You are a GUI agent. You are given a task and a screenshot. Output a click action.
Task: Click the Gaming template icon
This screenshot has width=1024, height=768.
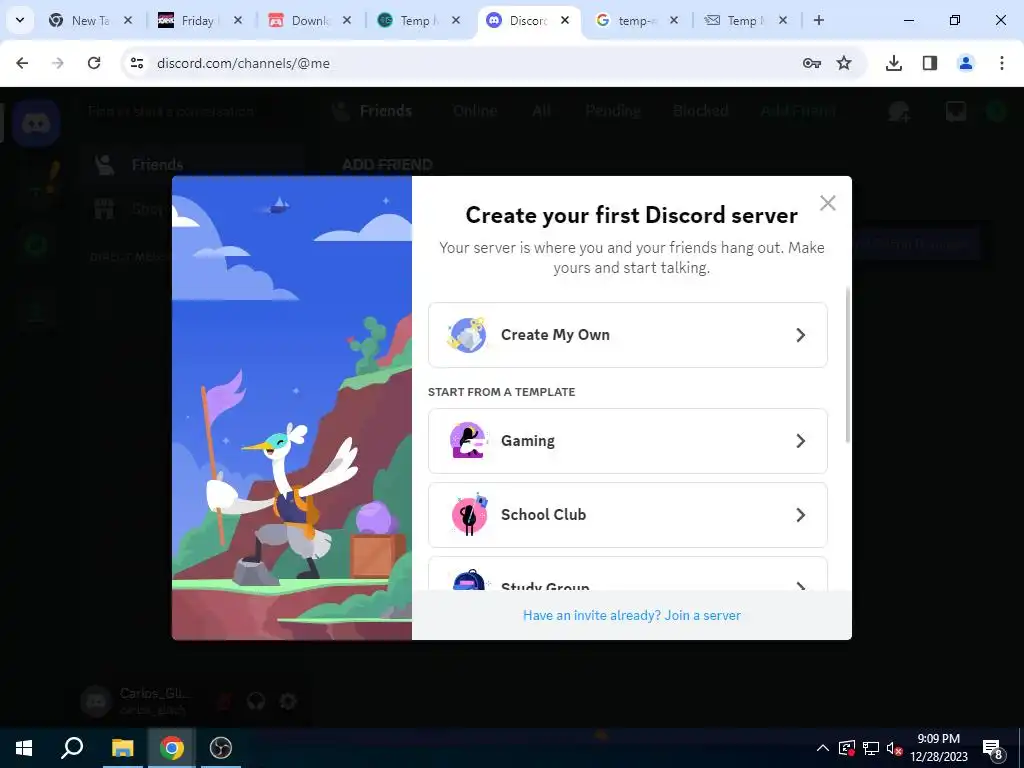coord(468,441)
